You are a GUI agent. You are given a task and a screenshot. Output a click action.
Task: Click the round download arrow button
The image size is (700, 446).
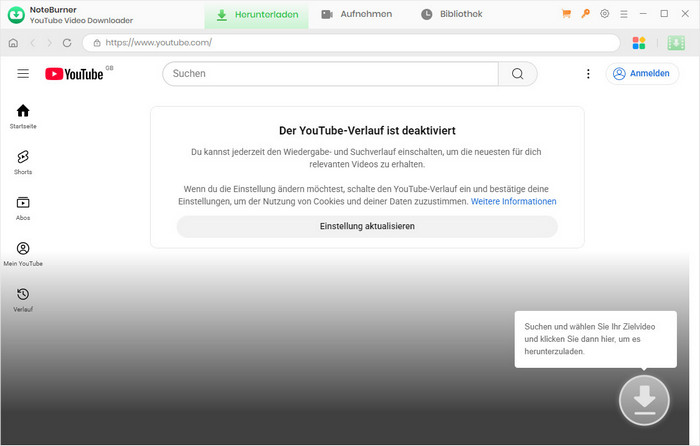[x=644, y=400]
